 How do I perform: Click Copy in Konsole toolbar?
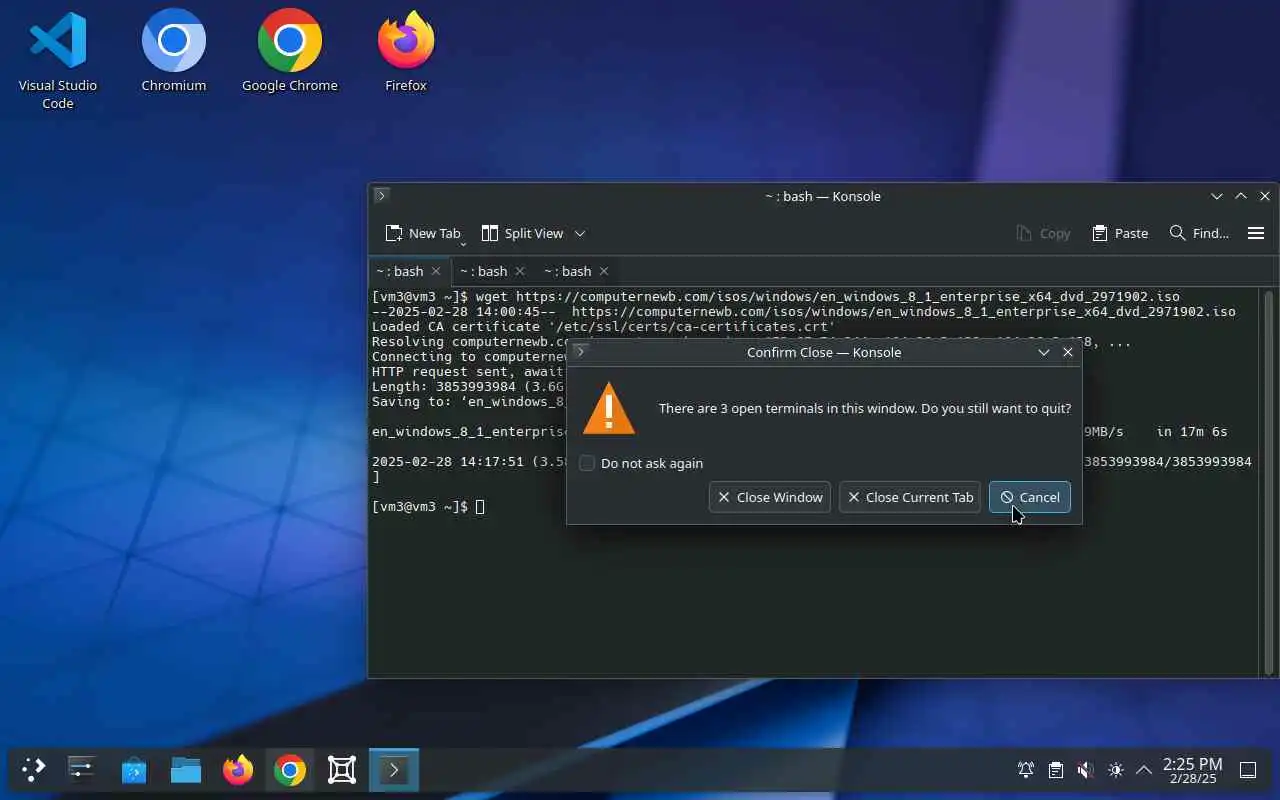(1043, 233)
